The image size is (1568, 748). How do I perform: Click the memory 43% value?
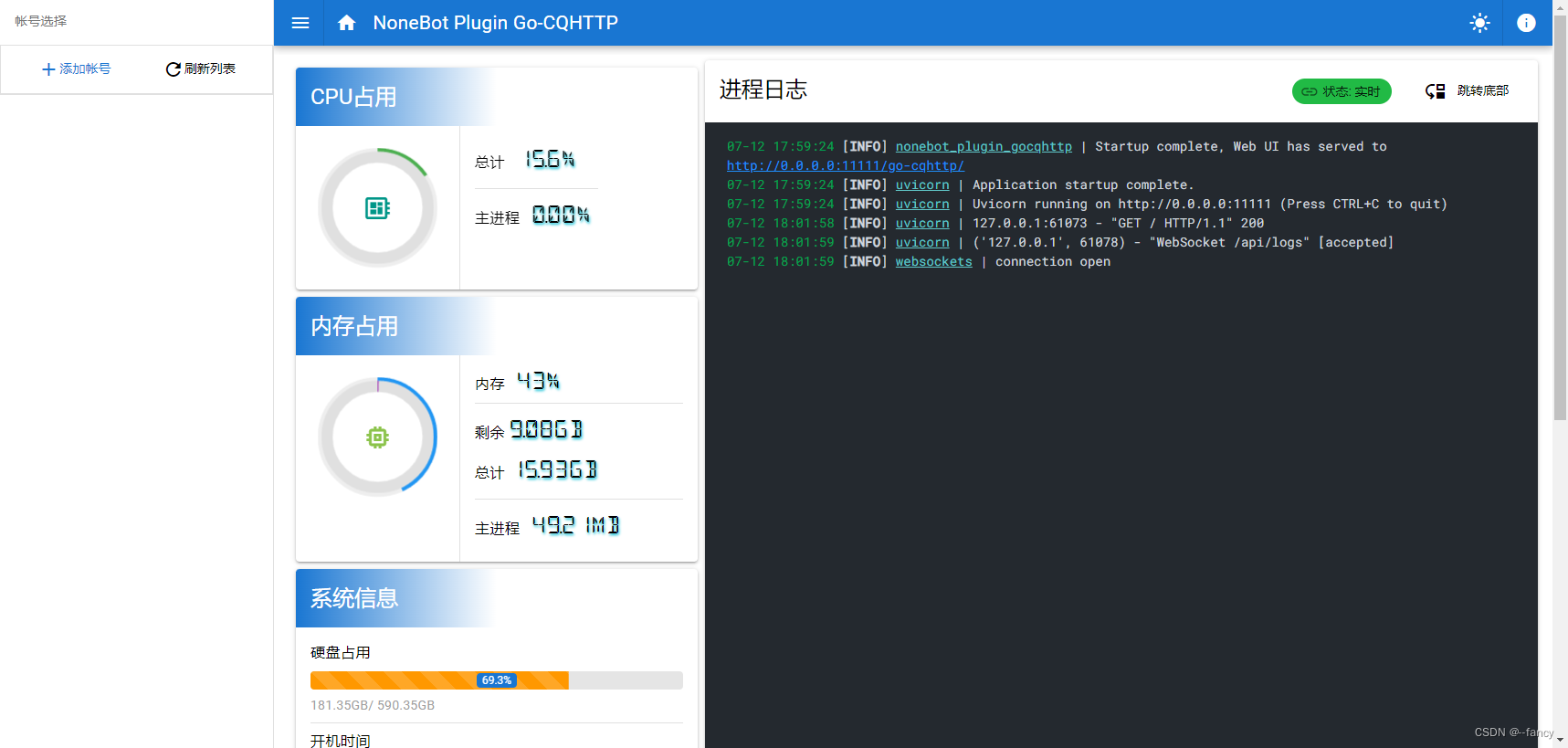click(x=538, y=382)
